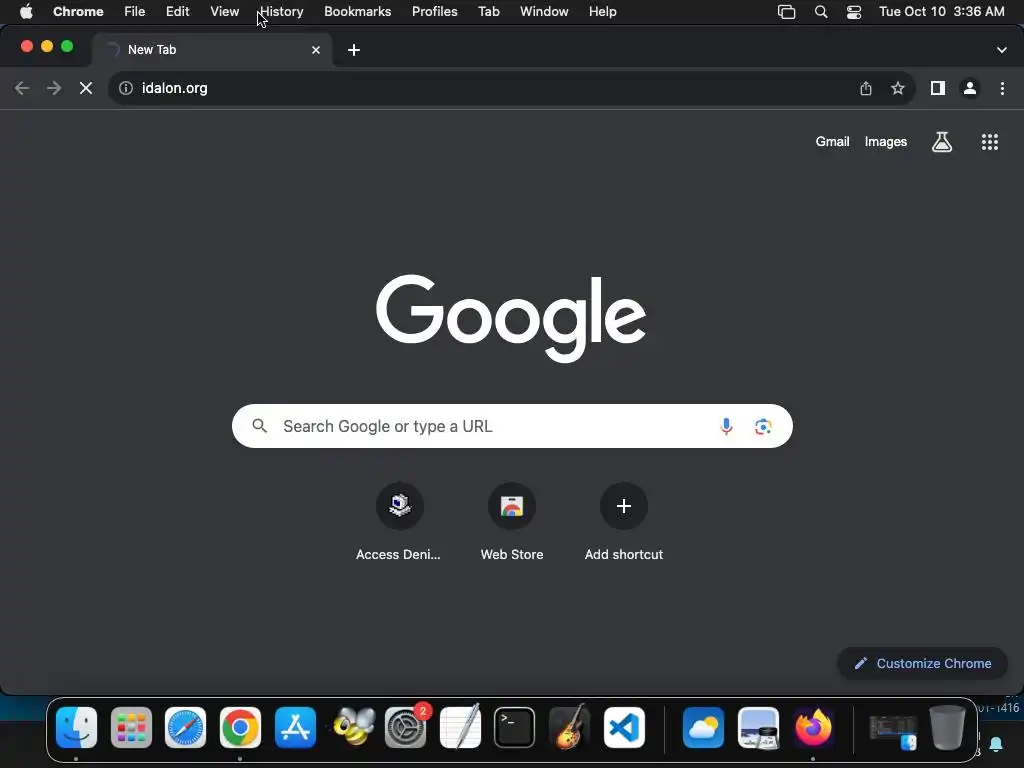Open the Chrome side panel

click(x=938, y=88)
